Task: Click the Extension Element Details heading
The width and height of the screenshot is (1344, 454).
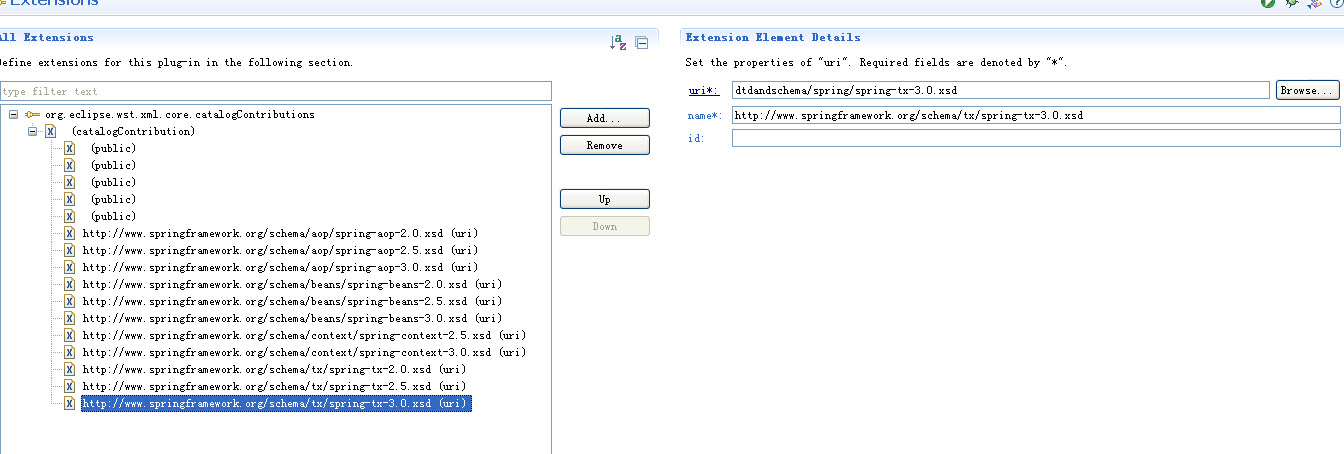Action: (x=773, y=37)
